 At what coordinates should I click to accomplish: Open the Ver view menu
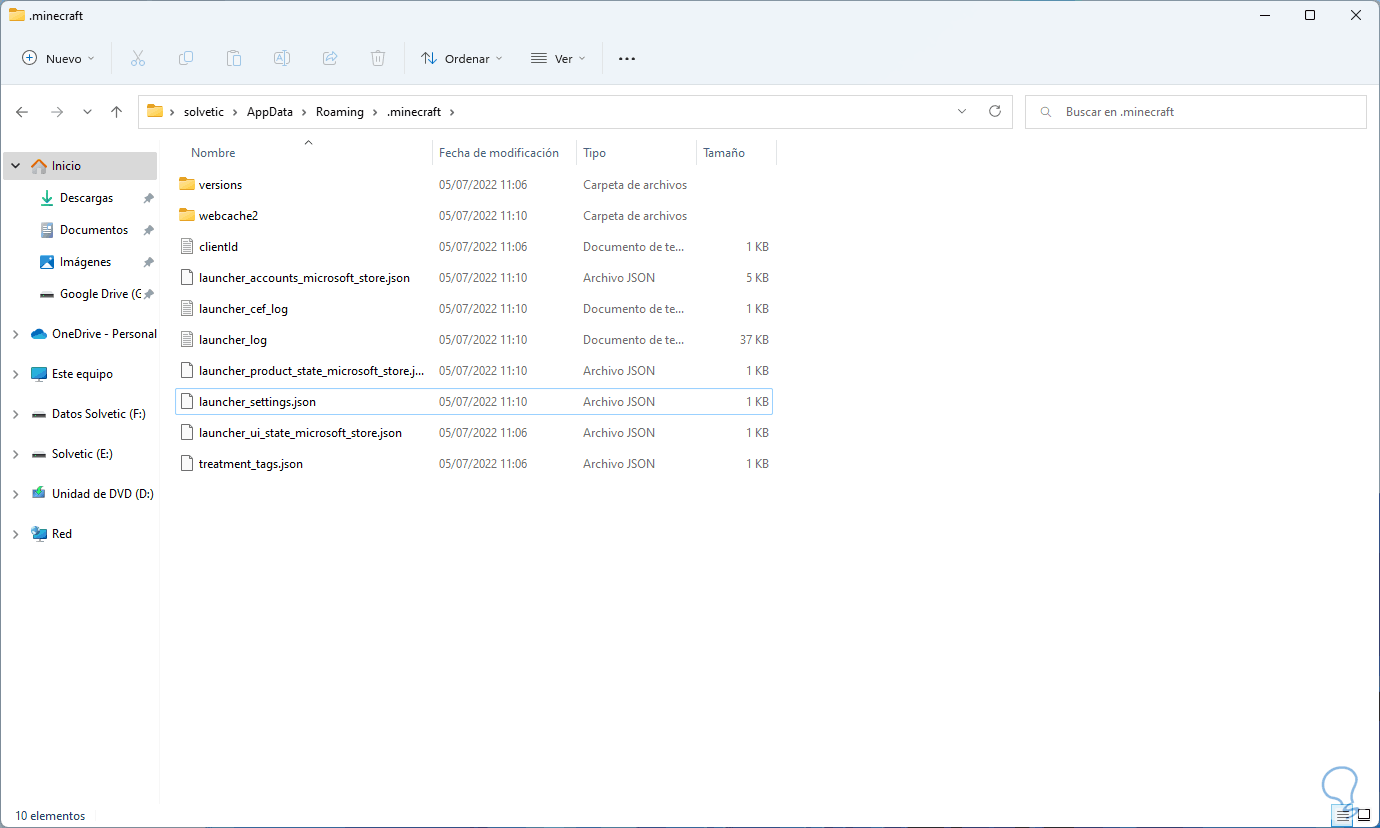point(557,59)
